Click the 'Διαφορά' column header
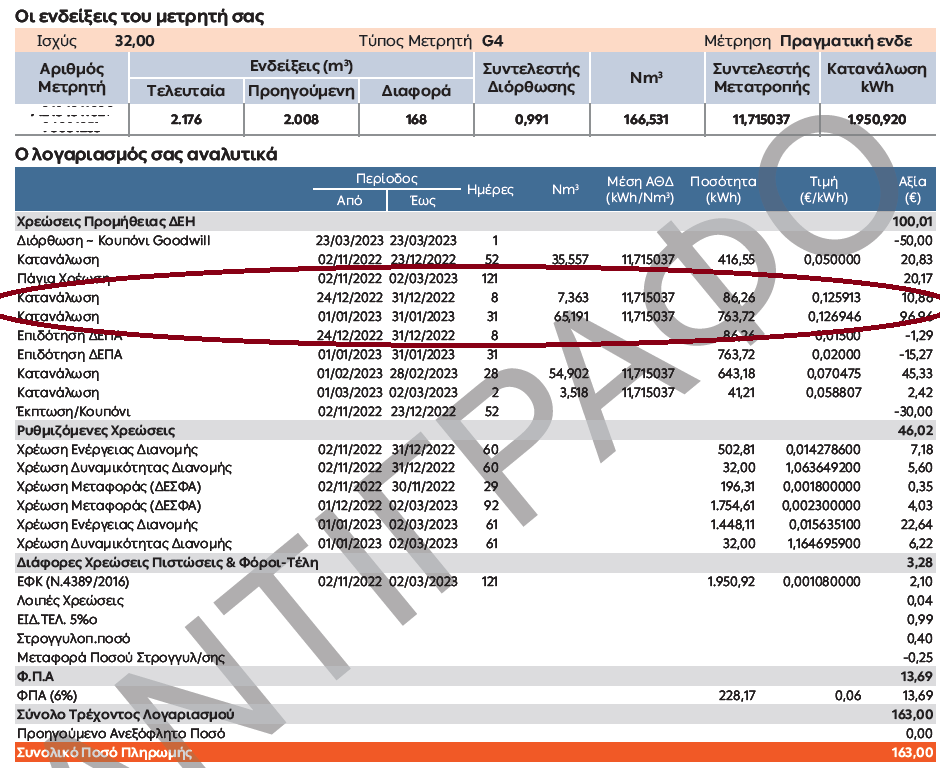The image size is (940, 768). pyautogui.click(x=416, y=91)
